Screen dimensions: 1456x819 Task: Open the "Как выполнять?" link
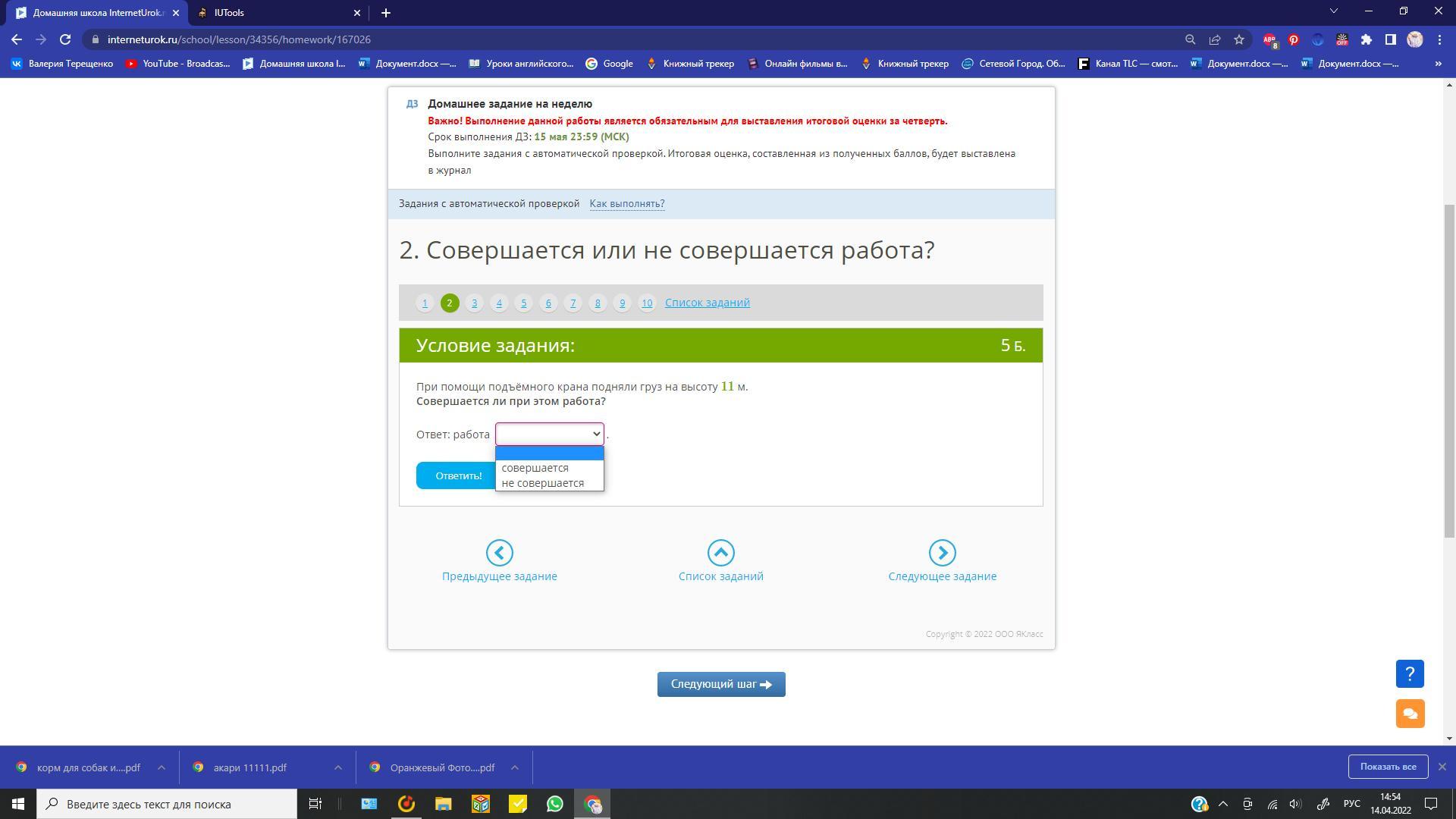click(626, 203)
